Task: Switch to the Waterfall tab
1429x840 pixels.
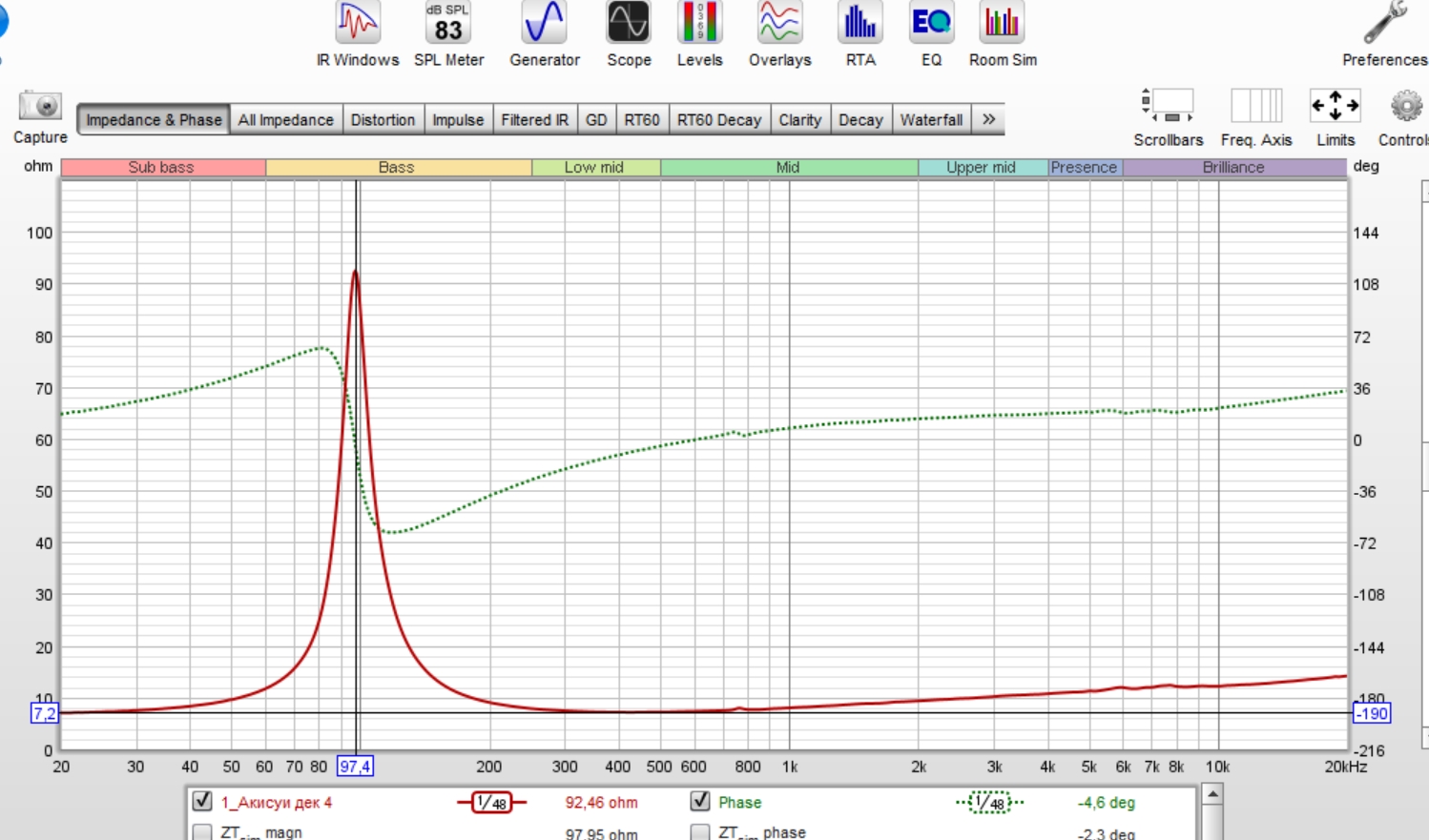Action: [x=931, y=119]
